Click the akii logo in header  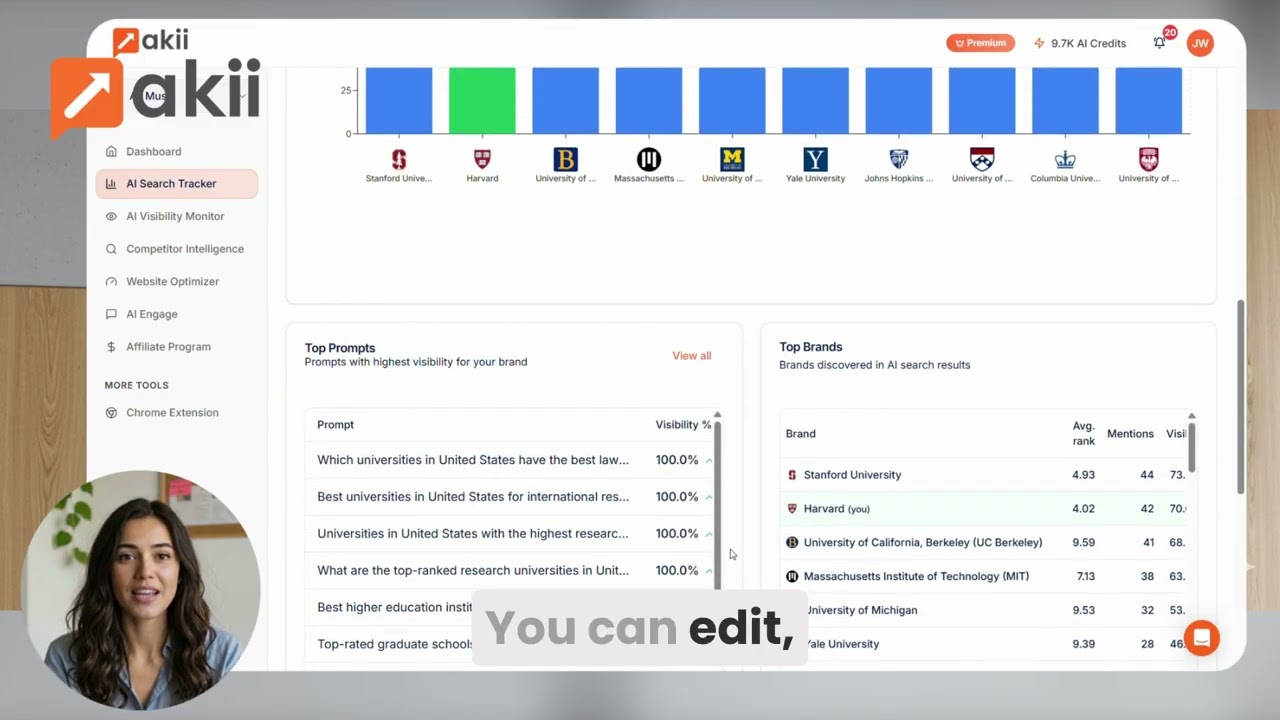(150, 41)
